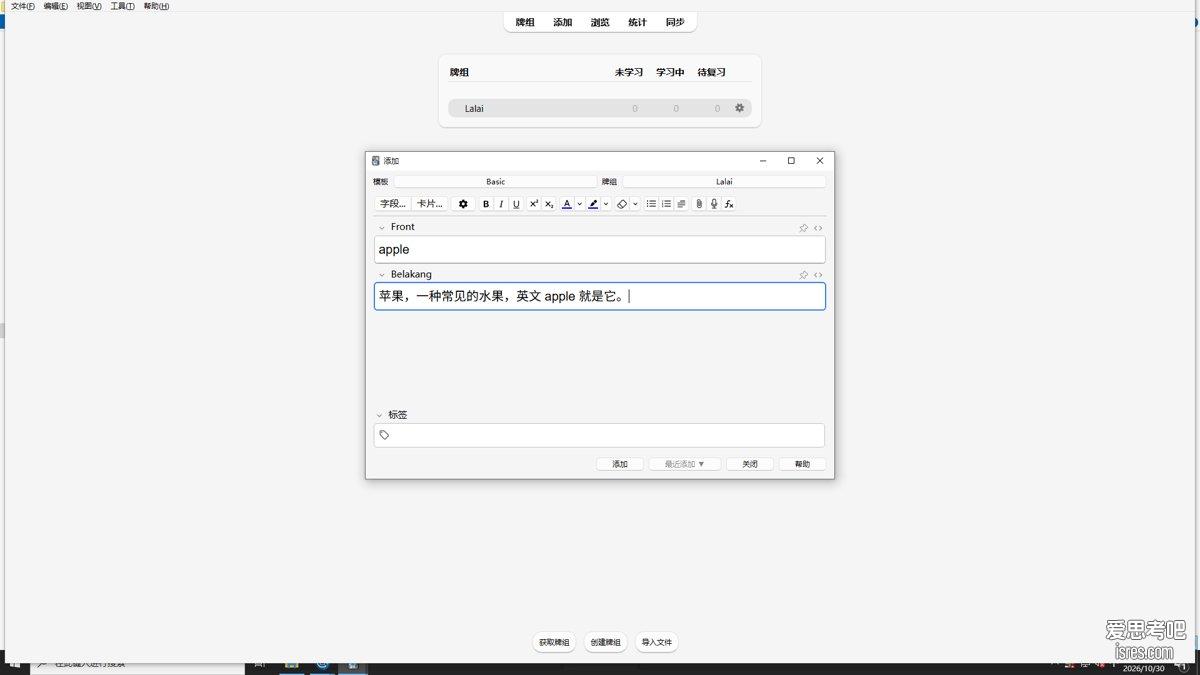Switch to 牌组 decks tab
The width and height of the screenshot is (1200, 675).
coord(525,22)
